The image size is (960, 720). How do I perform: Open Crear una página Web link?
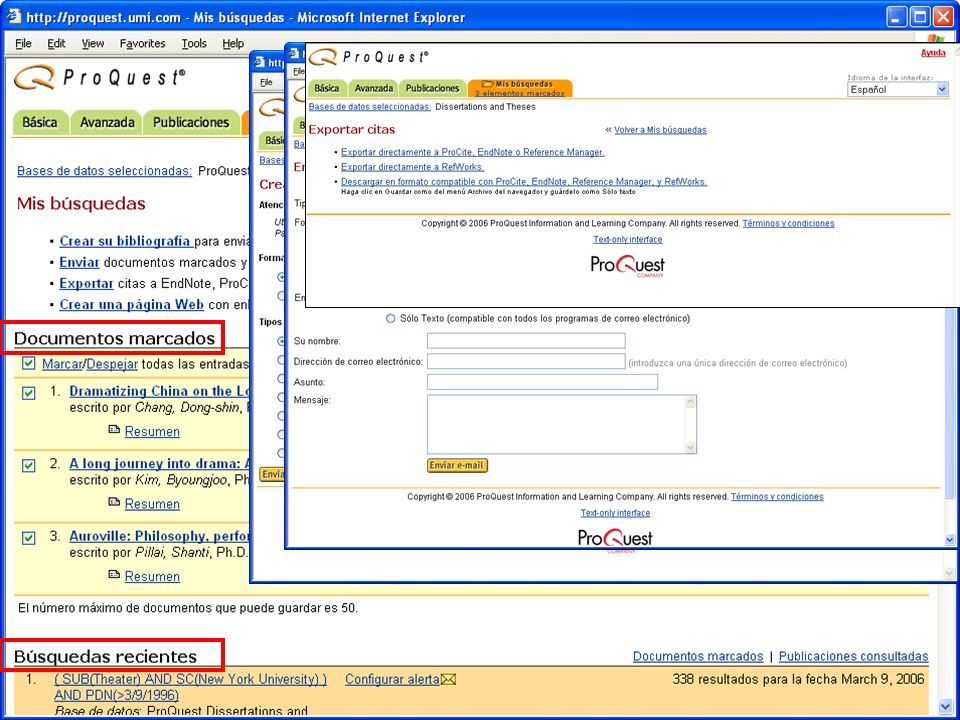coord(132,304)
